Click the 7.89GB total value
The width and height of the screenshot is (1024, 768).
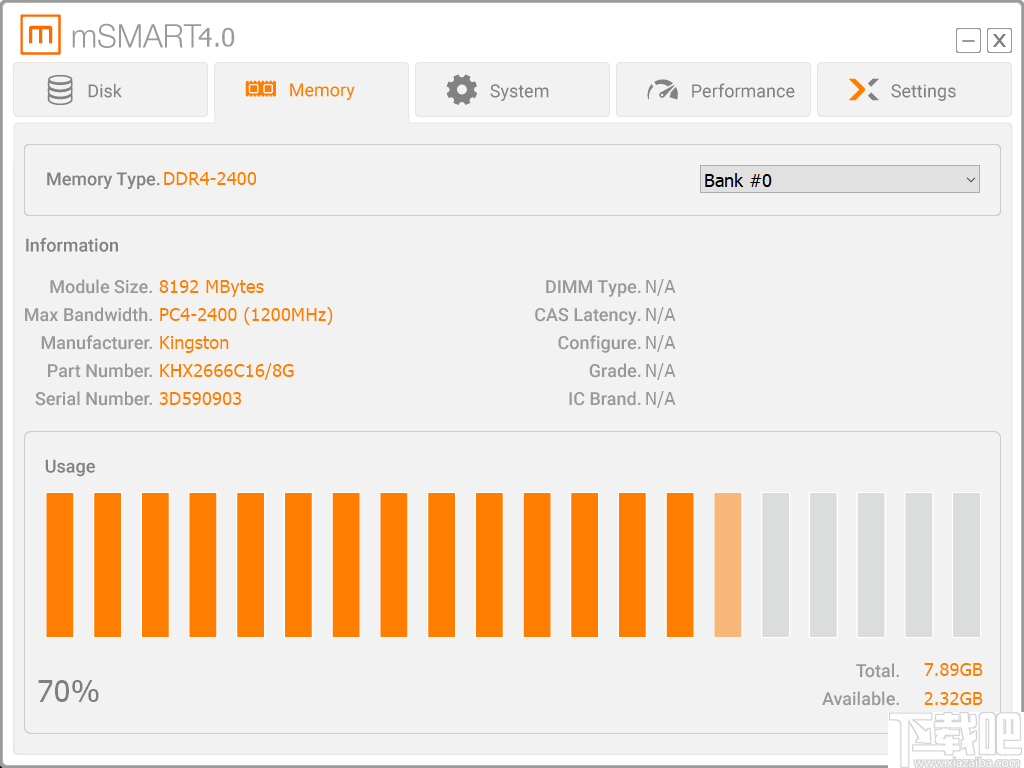pos(953,670)
